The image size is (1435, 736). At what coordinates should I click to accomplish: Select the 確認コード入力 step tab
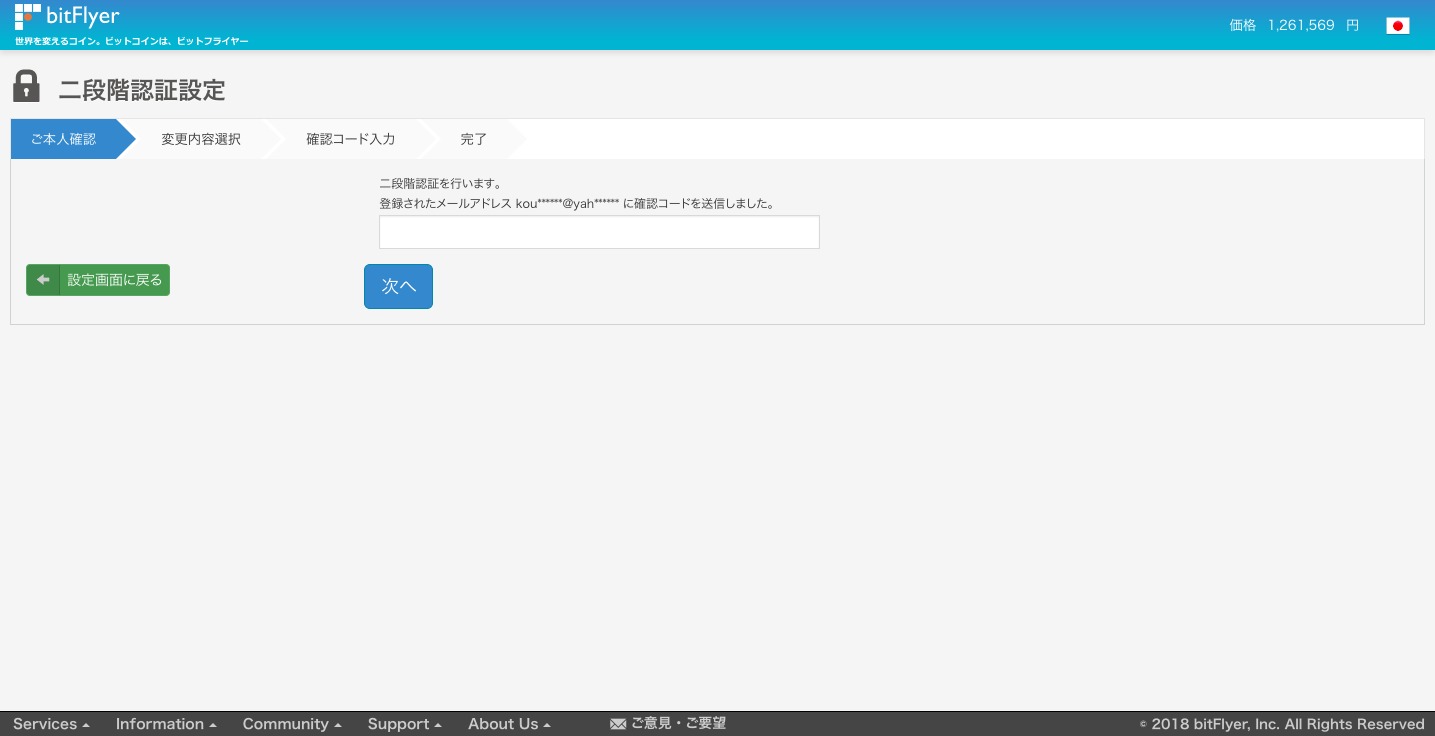(x=350, y=139)
